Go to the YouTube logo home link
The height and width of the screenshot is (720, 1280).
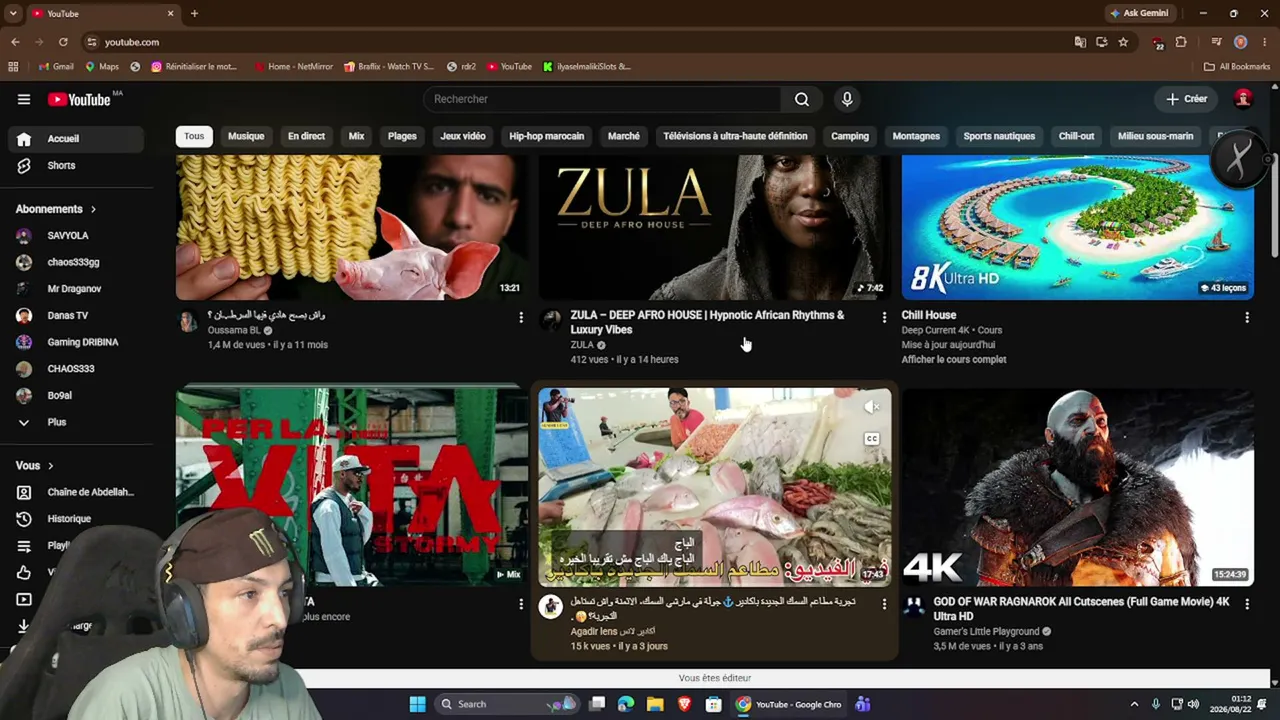[79, 99]
